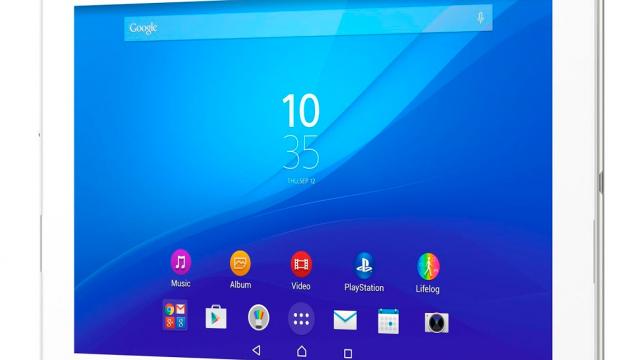The height and width of the screenshot is (360, 640).
Task: Open the Email app
Action: [345, 320]
